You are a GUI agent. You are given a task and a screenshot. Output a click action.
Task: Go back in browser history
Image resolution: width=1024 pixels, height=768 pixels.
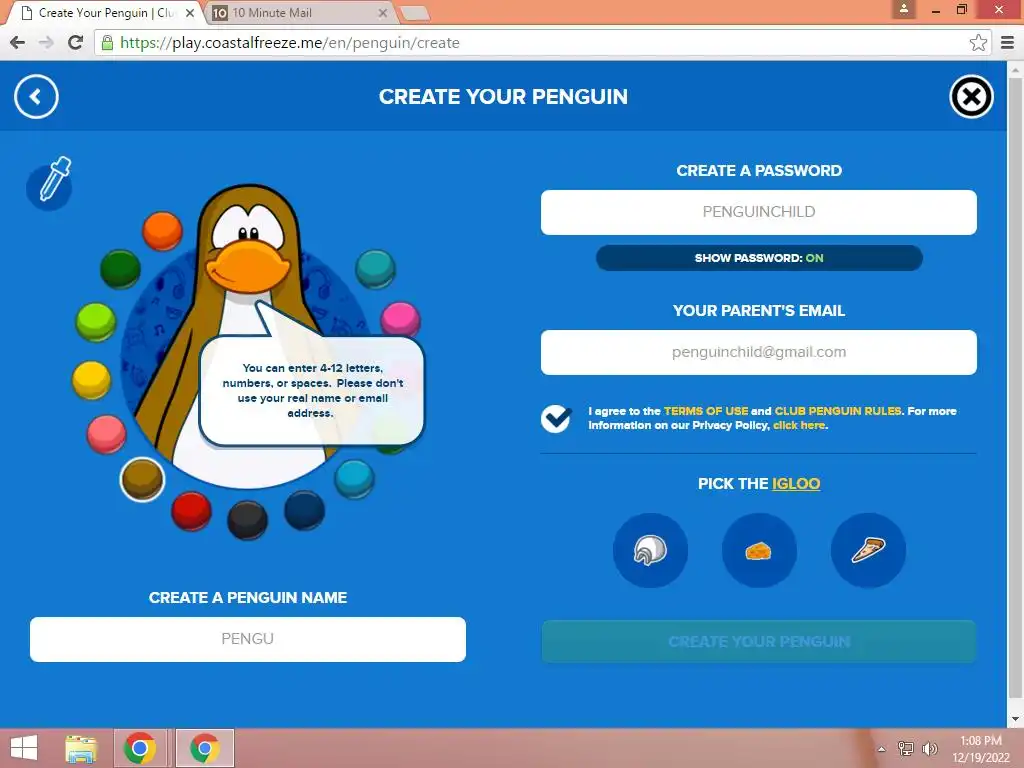18,42
